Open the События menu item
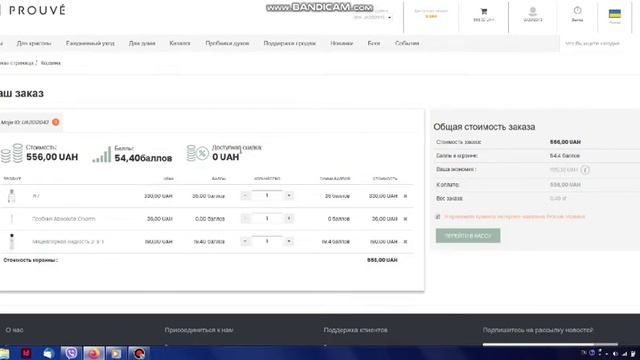The height and width of the screenshot is (360, 640). coord(407,43)
